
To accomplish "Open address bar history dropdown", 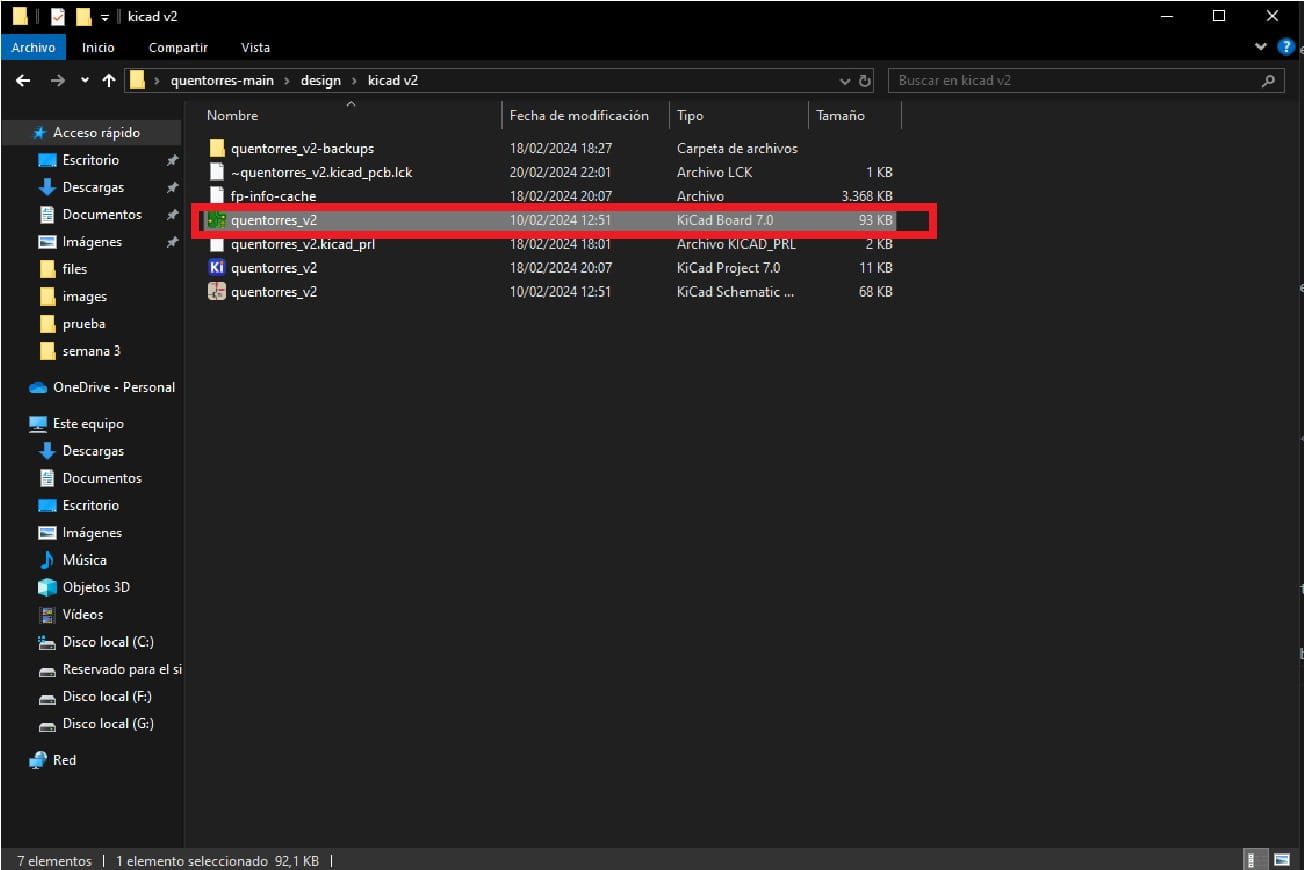I will pos(846,81).
